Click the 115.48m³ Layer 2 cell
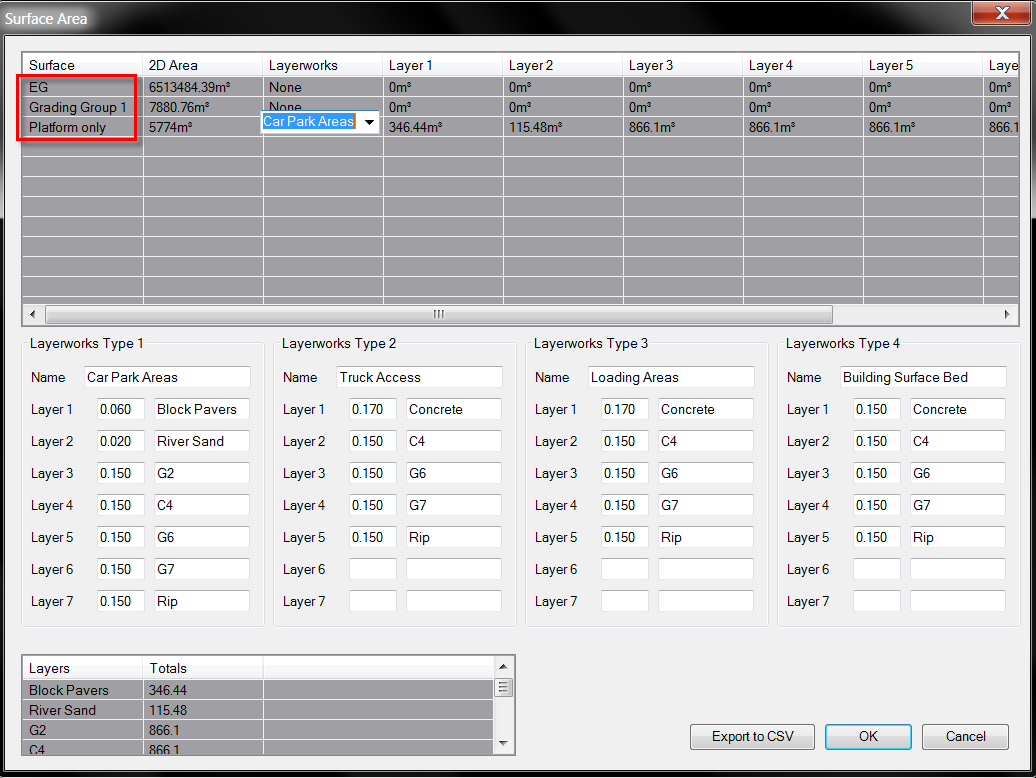Screen dimensions: 1036x778 (x=563, y=127)
